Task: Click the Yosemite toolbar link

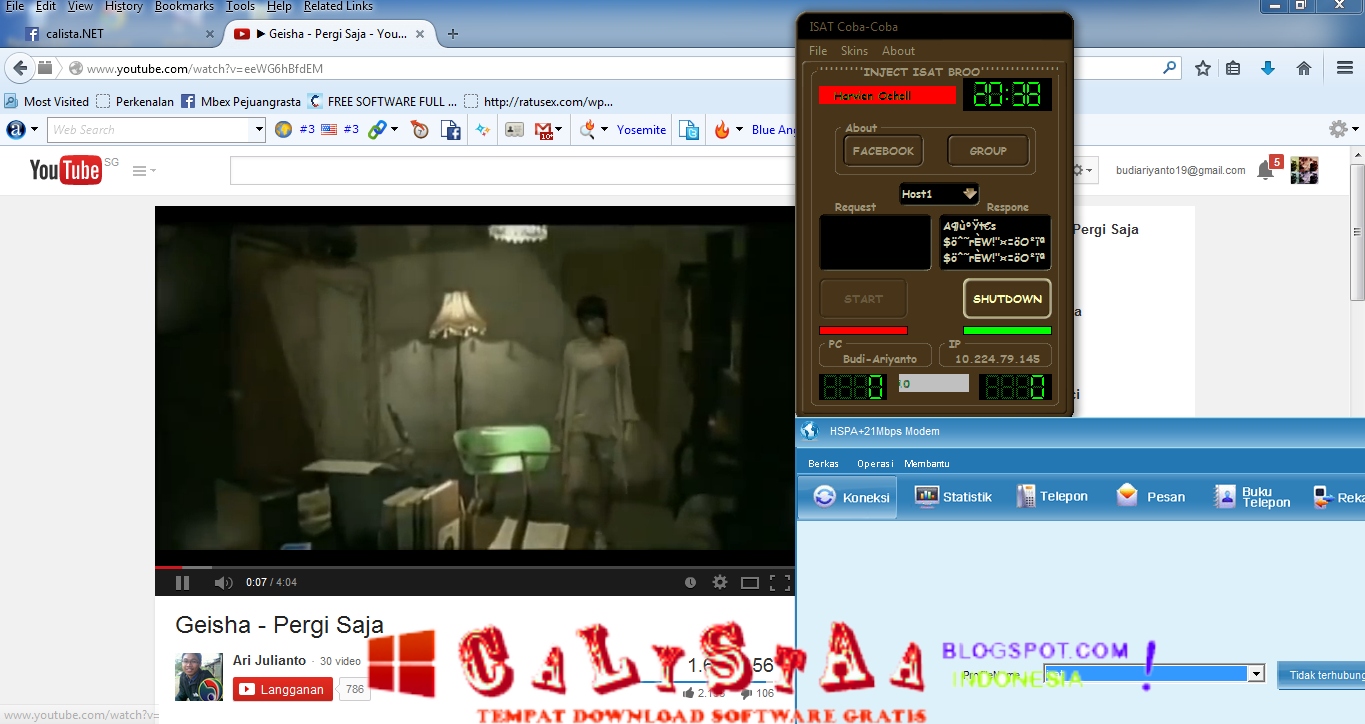Action: [x=641, y=130]
